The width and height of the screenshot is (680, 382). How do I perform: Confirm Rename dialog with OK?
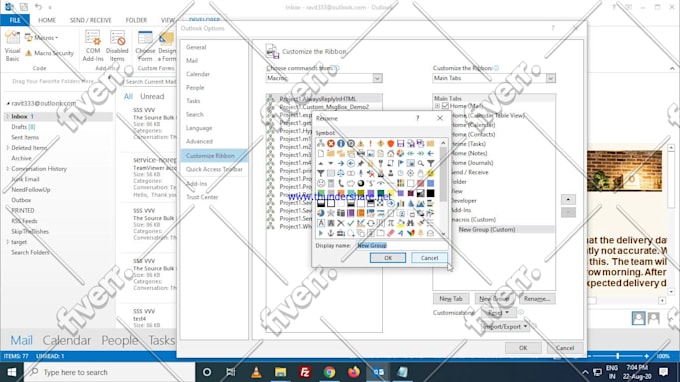pyautogui.click(x=388, y=258)
